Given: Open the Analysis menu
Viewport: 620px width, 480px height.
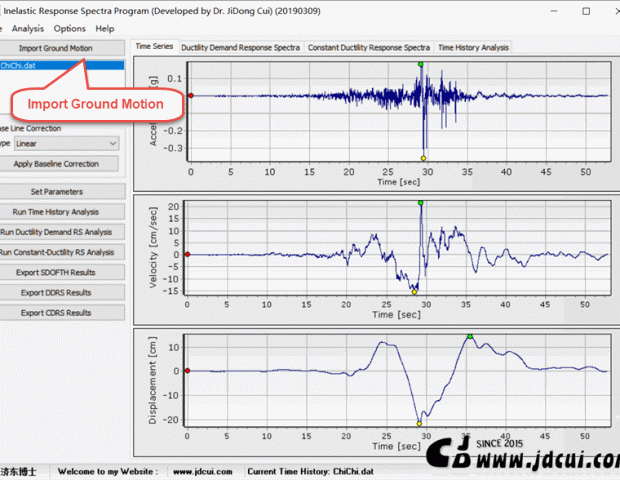Looking at the screenshot, I should click(28, 29).
